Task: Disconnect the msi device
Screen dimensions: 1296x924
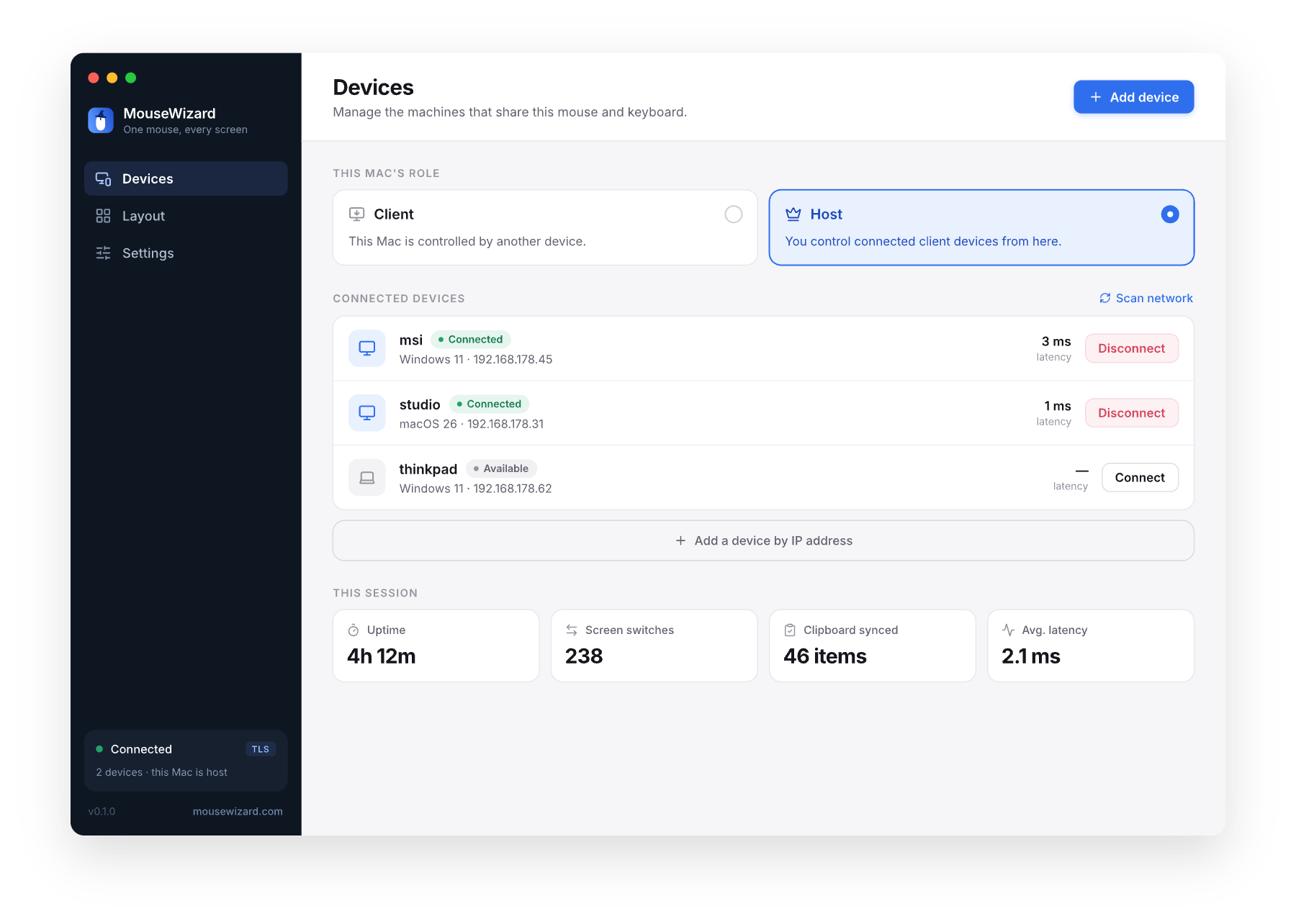Action: click(1132, 348)
